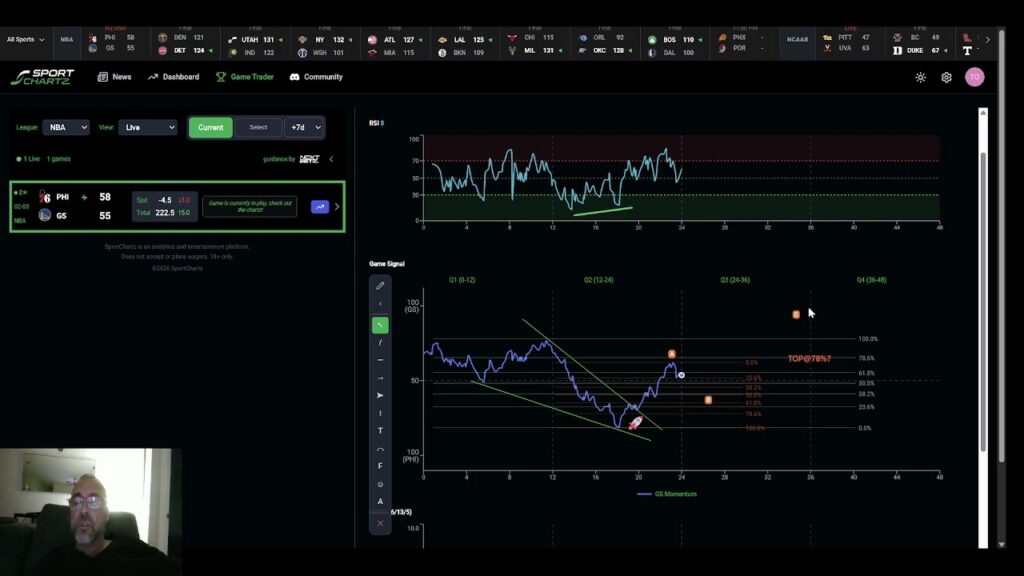Open the Community menu item
Screen dimensions: 1024x576
316,77
